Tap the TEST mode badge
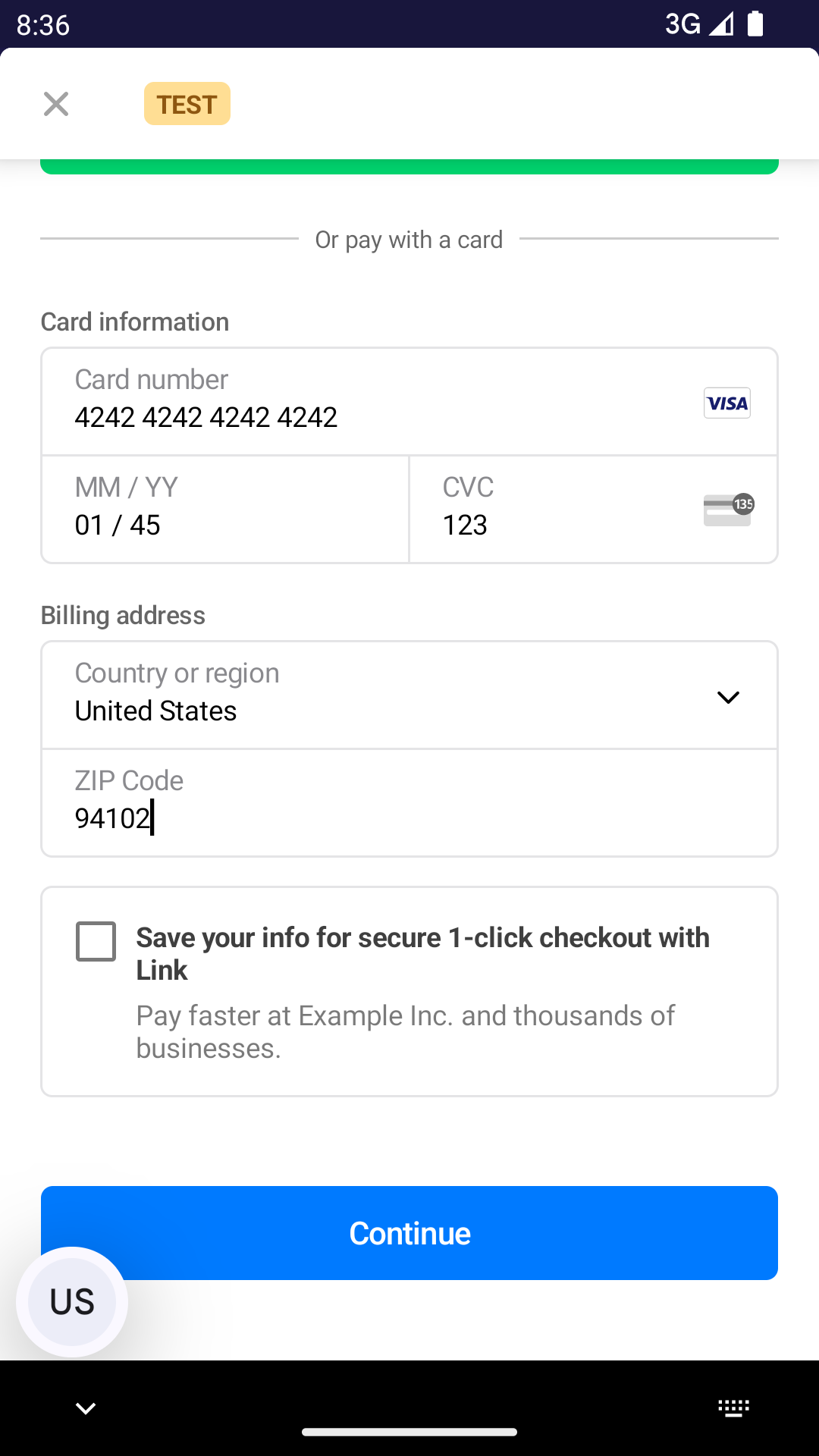The height and width of the screenshot is (1456, 819). click(187, 104)
